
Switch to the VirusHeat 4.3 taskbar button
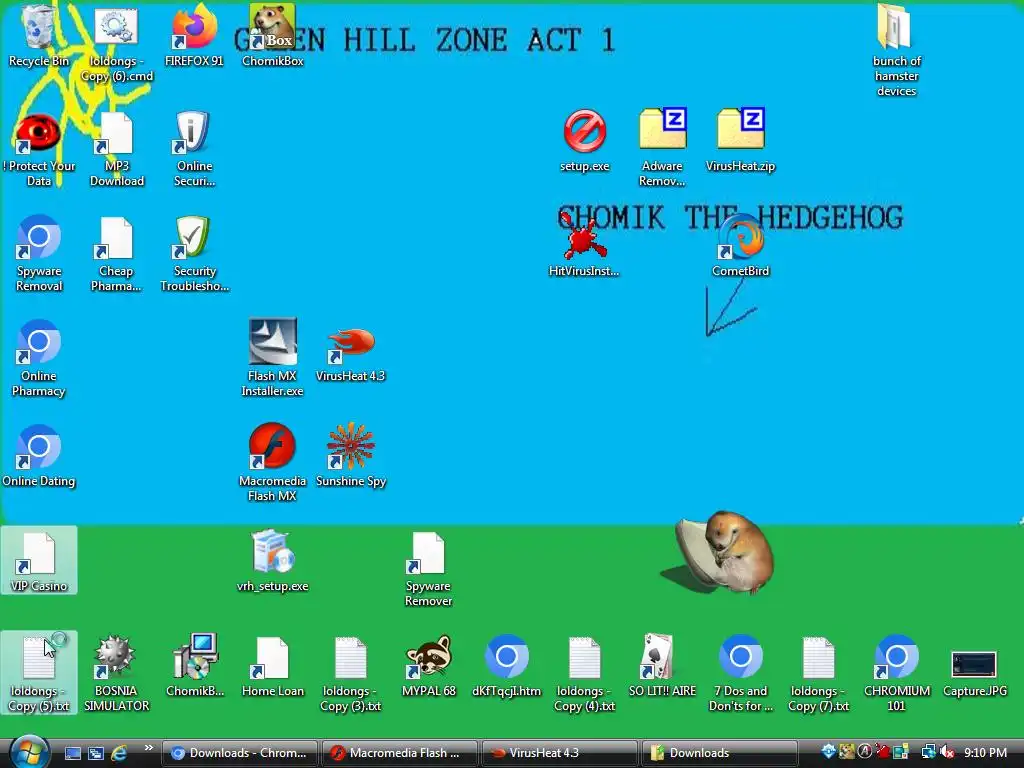point(559,753)
